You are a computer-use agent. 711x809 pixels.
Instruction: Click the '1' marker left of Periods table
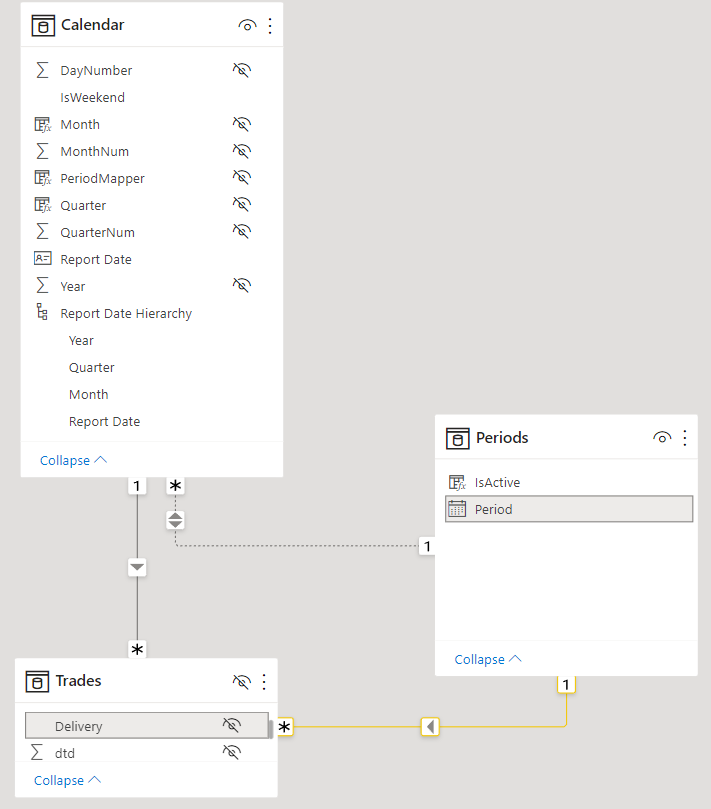pyautogui.click(x=427, y=546)
